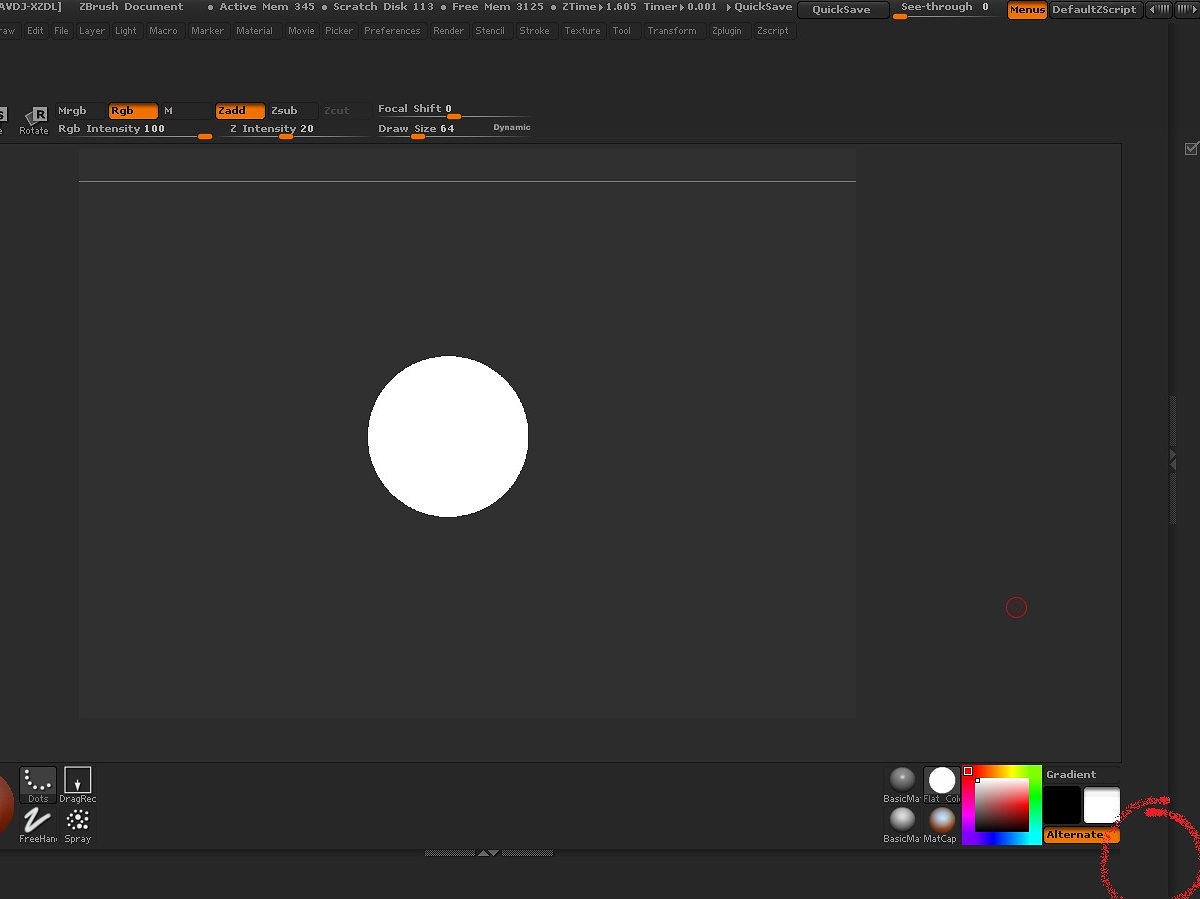This screenshot has height=899, width=1200.
Task: Select the black secondary color swatch
Action: pos(1062,805)
